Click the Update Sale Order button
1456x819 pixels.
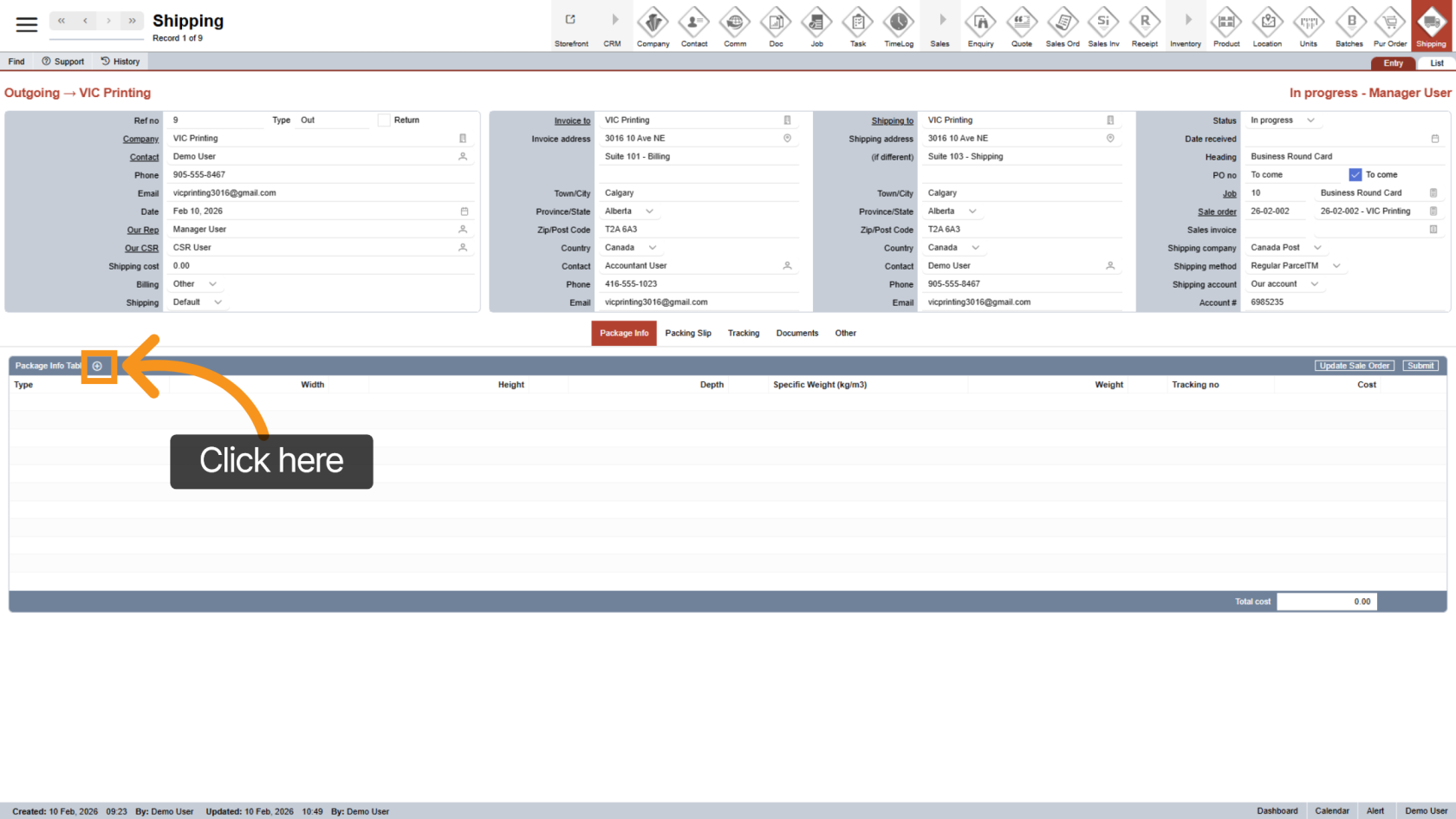1354,366
